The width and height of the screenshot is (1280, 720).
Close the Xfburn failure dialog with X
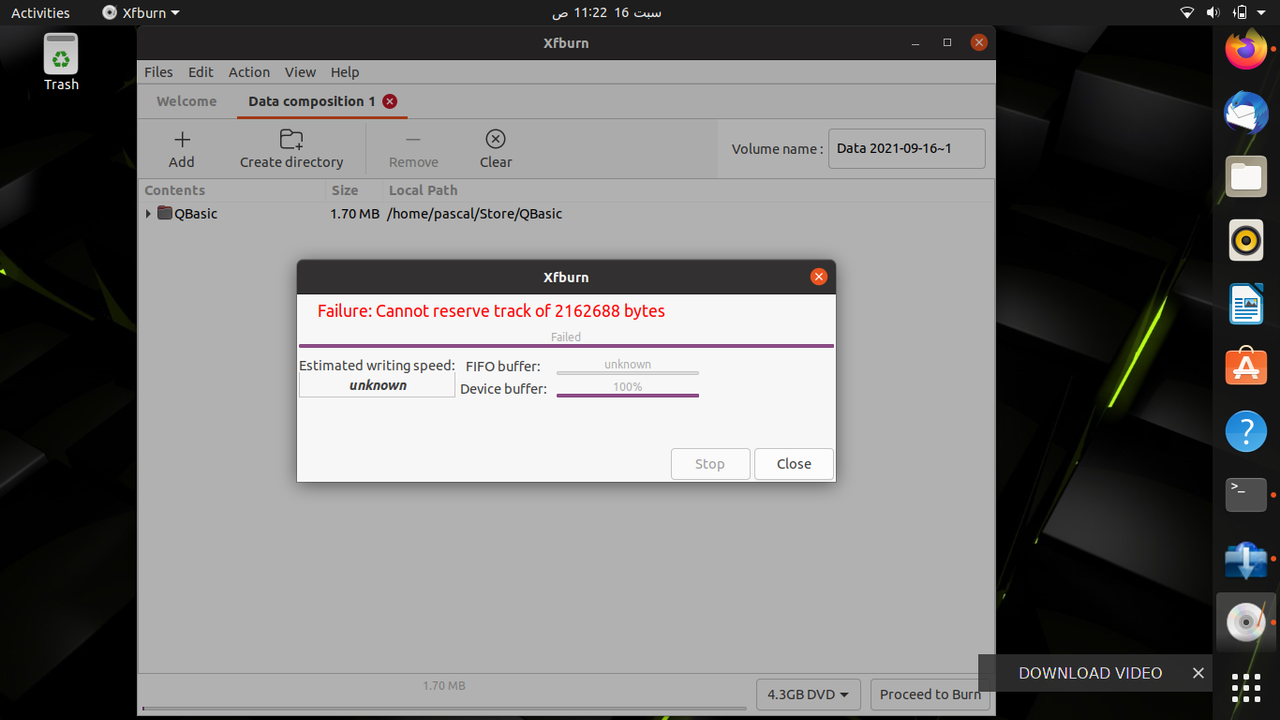(x=819, y=277)
